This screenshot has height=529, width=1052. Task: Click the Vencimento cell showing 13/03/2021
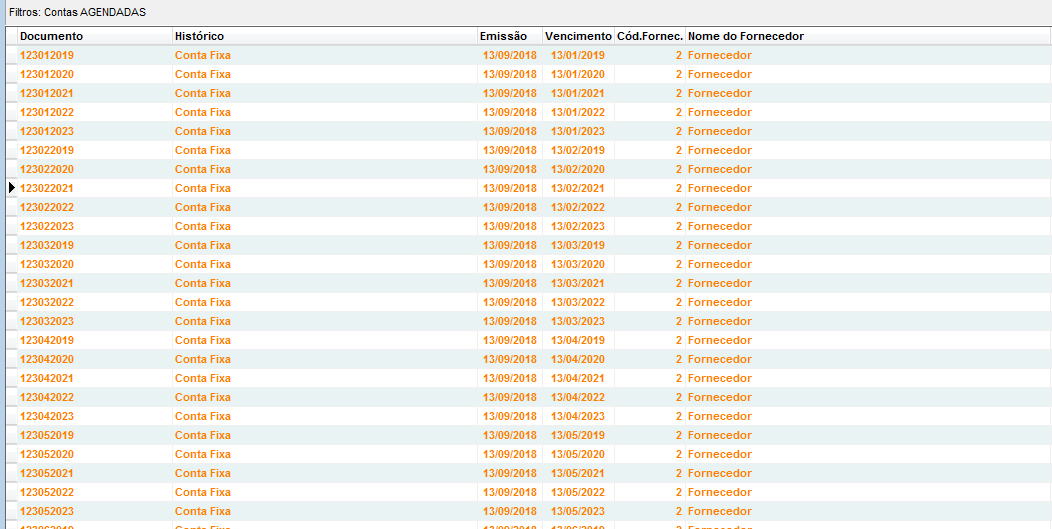click(x=577, y=283)
